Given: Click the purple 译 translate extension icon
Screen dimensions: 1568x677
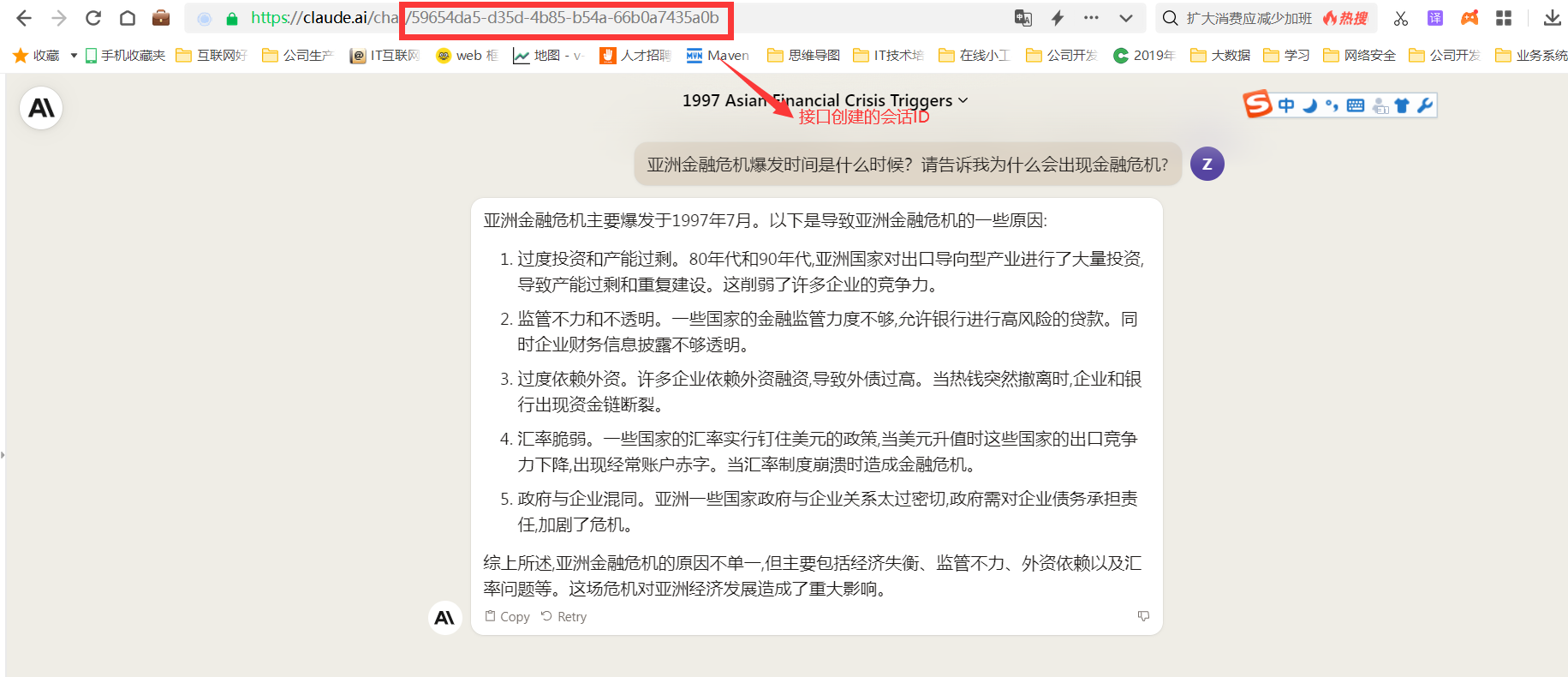Looking at the screenshot, I should tap(1435, 18).
